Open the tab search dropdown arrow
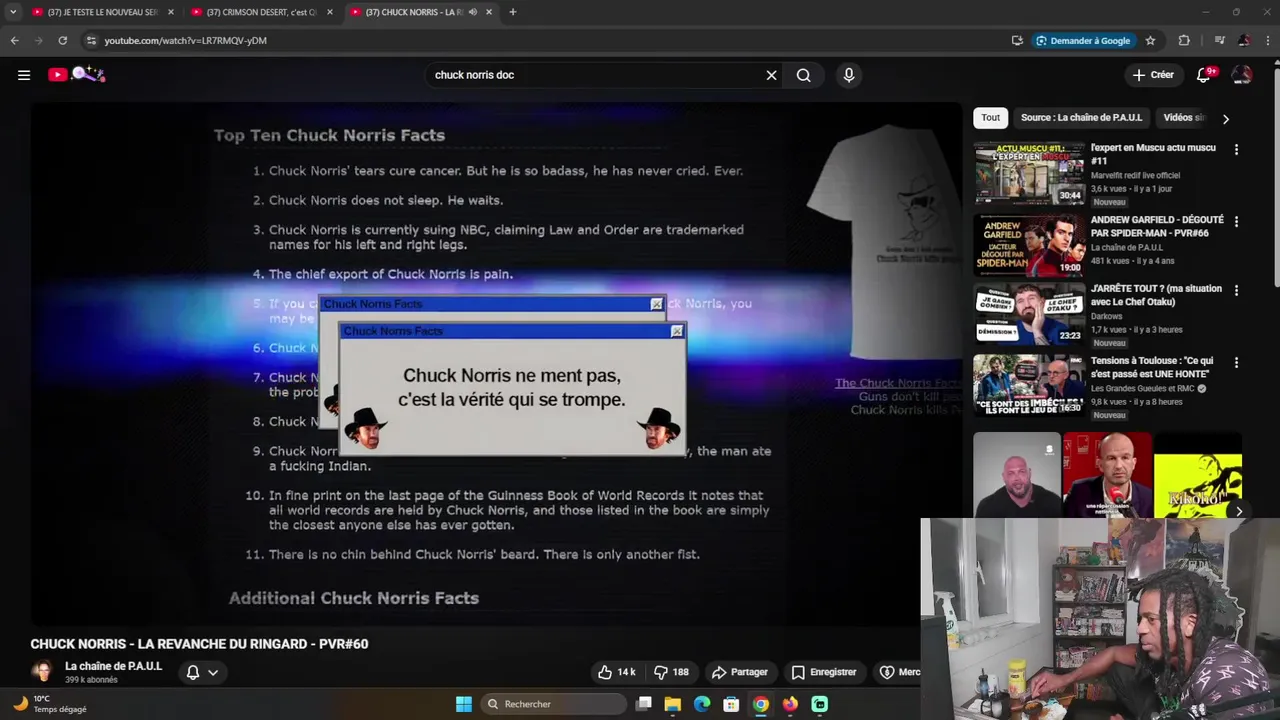The image size is (1280, 720). tap(13, 12)
